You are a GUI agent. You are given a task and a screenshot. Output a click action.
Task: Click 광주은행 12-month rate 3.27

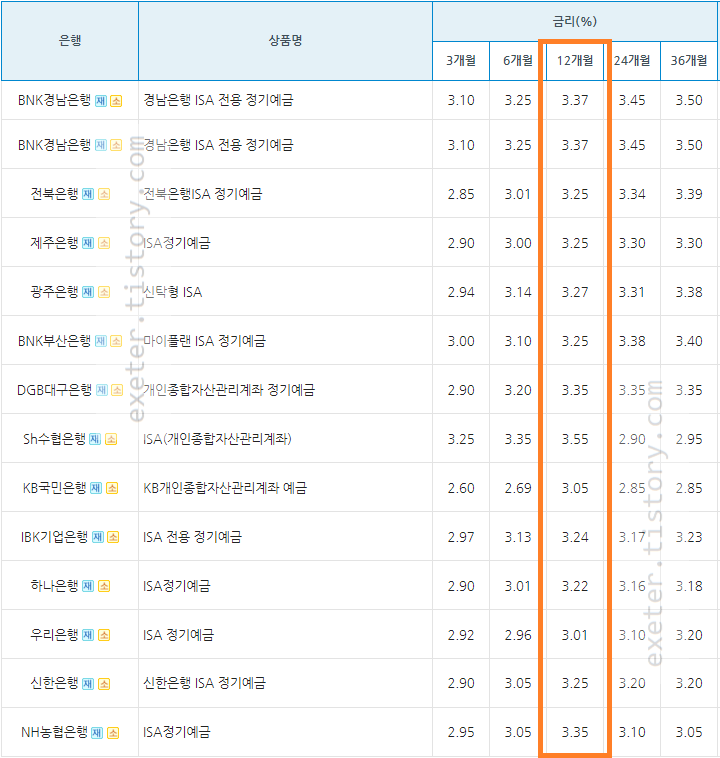tap(575, 292)
